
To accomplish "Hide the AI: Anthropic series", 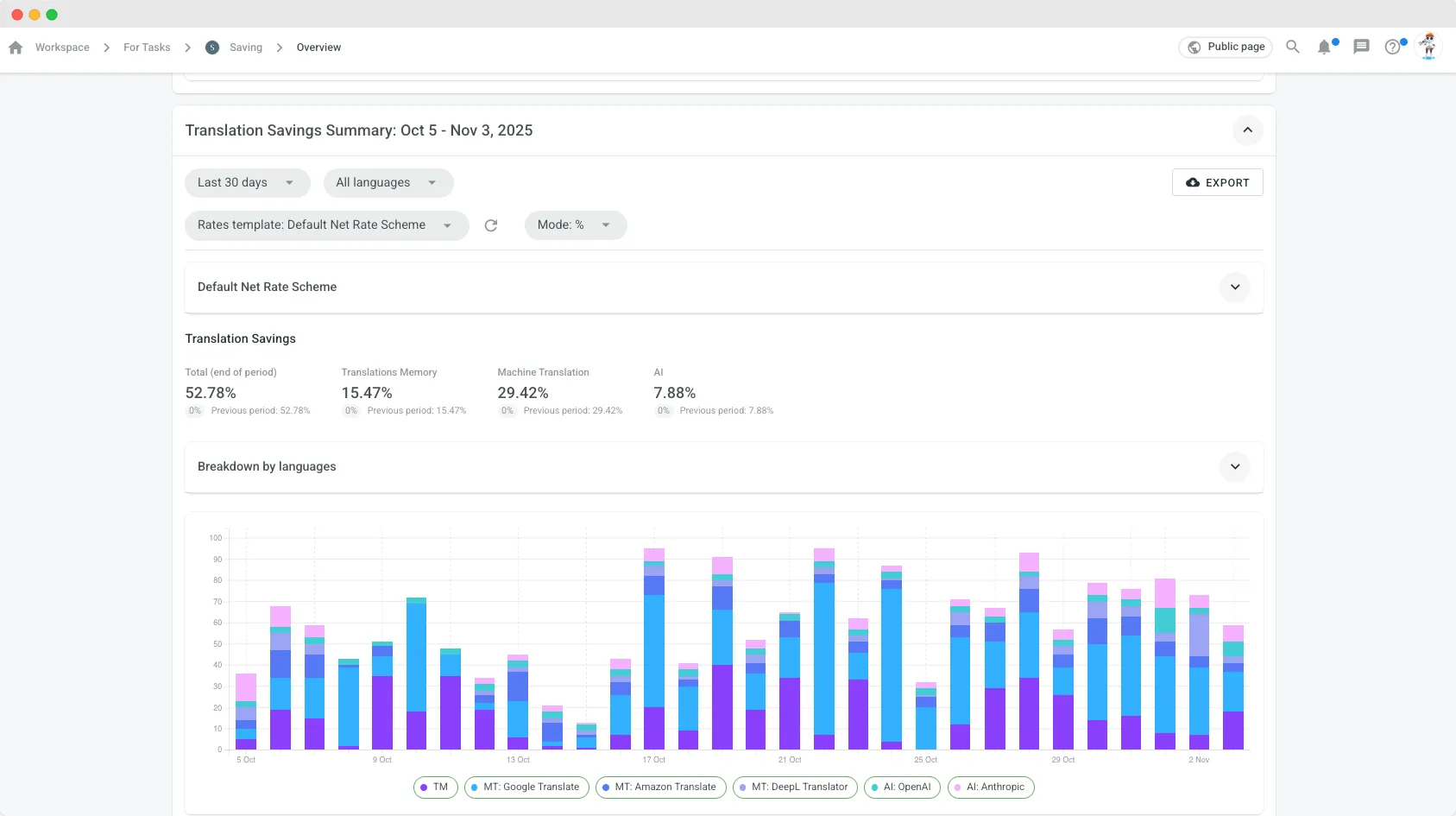I will [991, 788].
